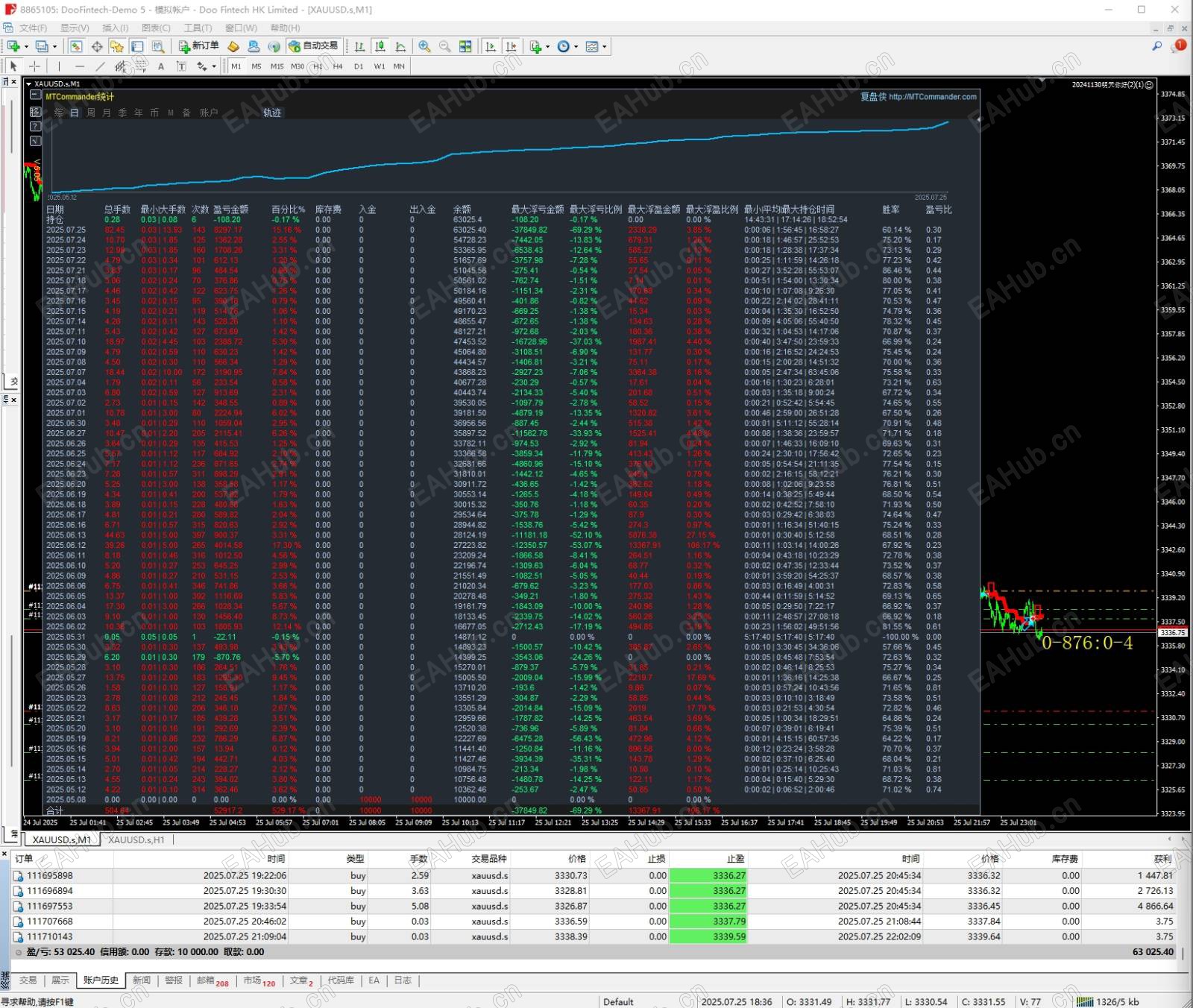Open search magnifier icon top right
Image resolution: width=1193 pixels, height=1008 pixels.
point(1156,46)
